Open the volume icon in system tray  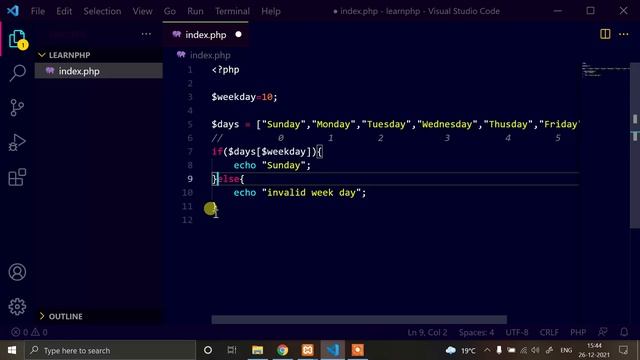pyautogui.click(x=536, y=350)
